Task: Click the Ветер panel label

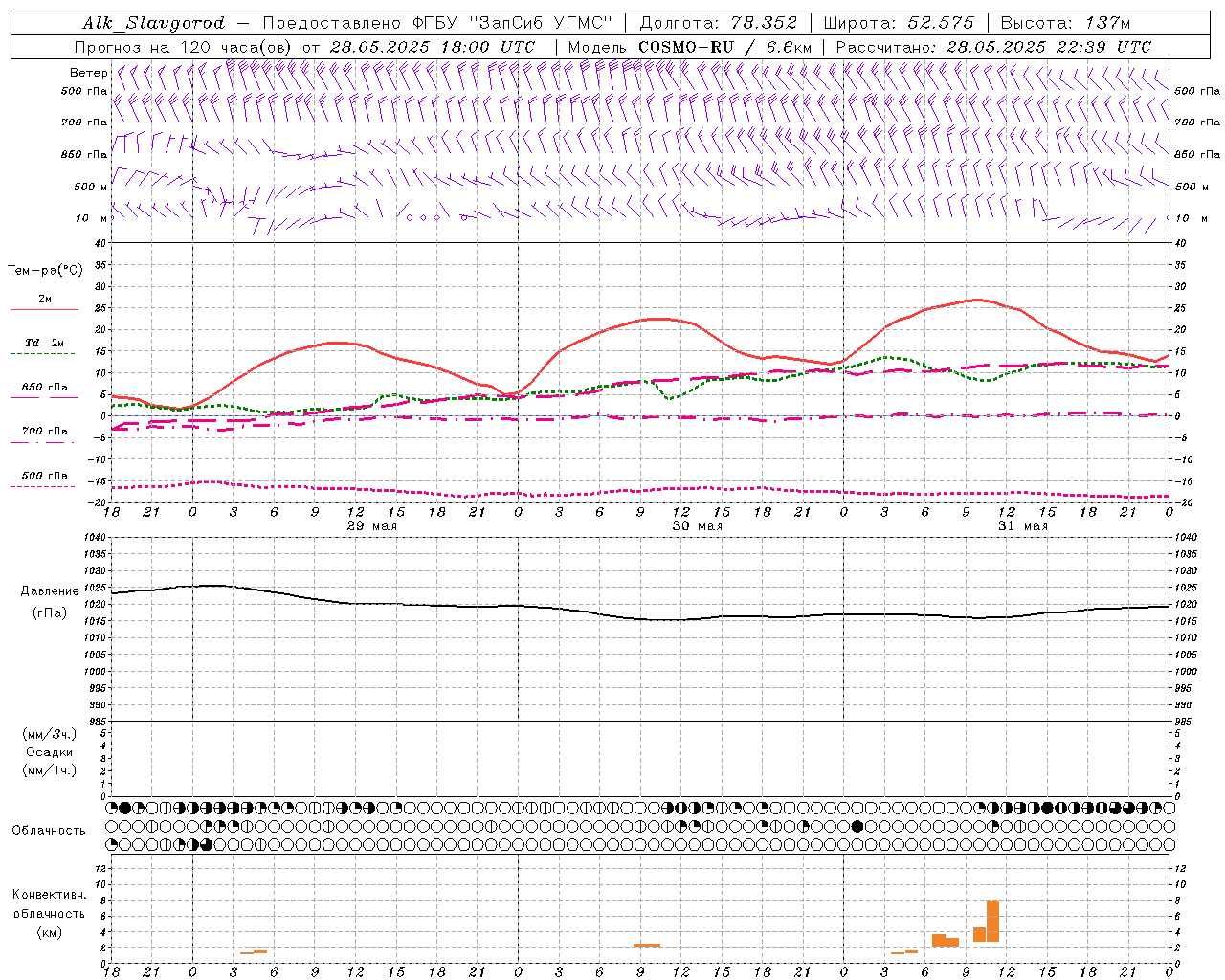Action: point(89,73)
